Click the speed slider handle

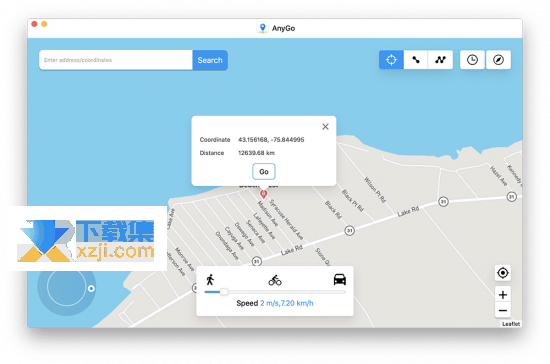pos(224,291)
